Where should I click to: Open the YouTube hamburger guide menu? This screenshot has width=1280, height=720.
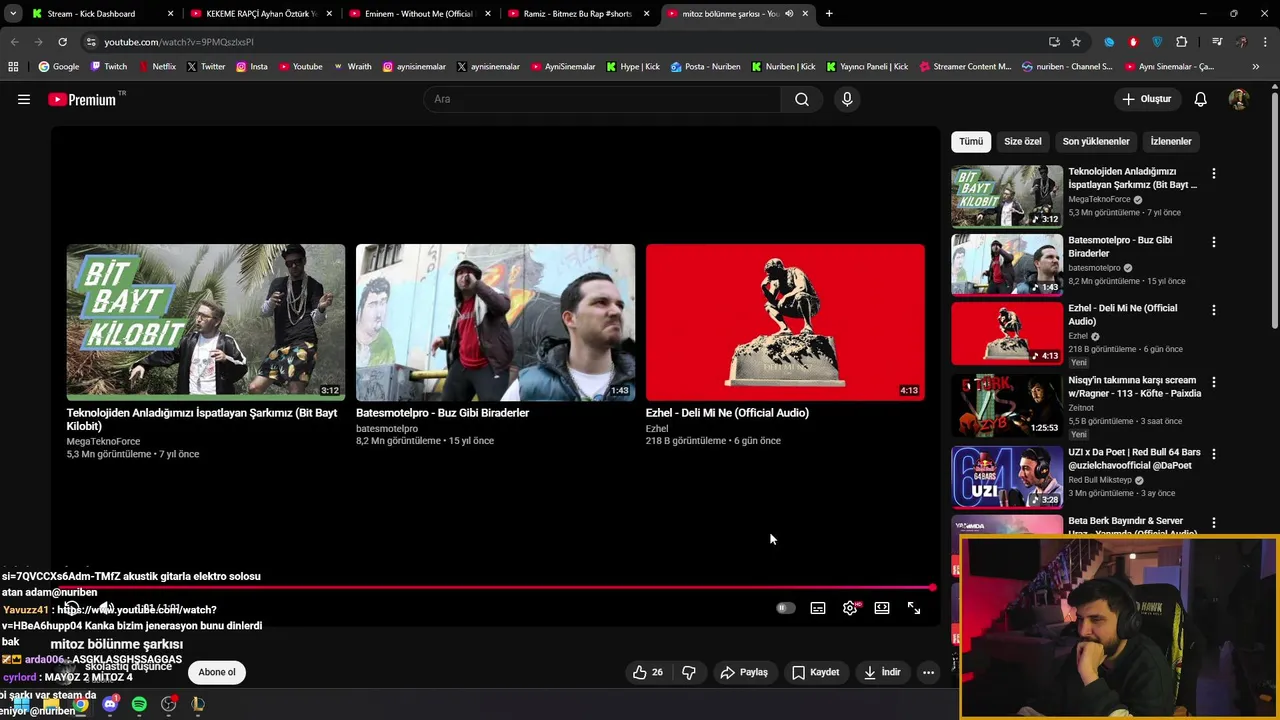coord(24,99)
